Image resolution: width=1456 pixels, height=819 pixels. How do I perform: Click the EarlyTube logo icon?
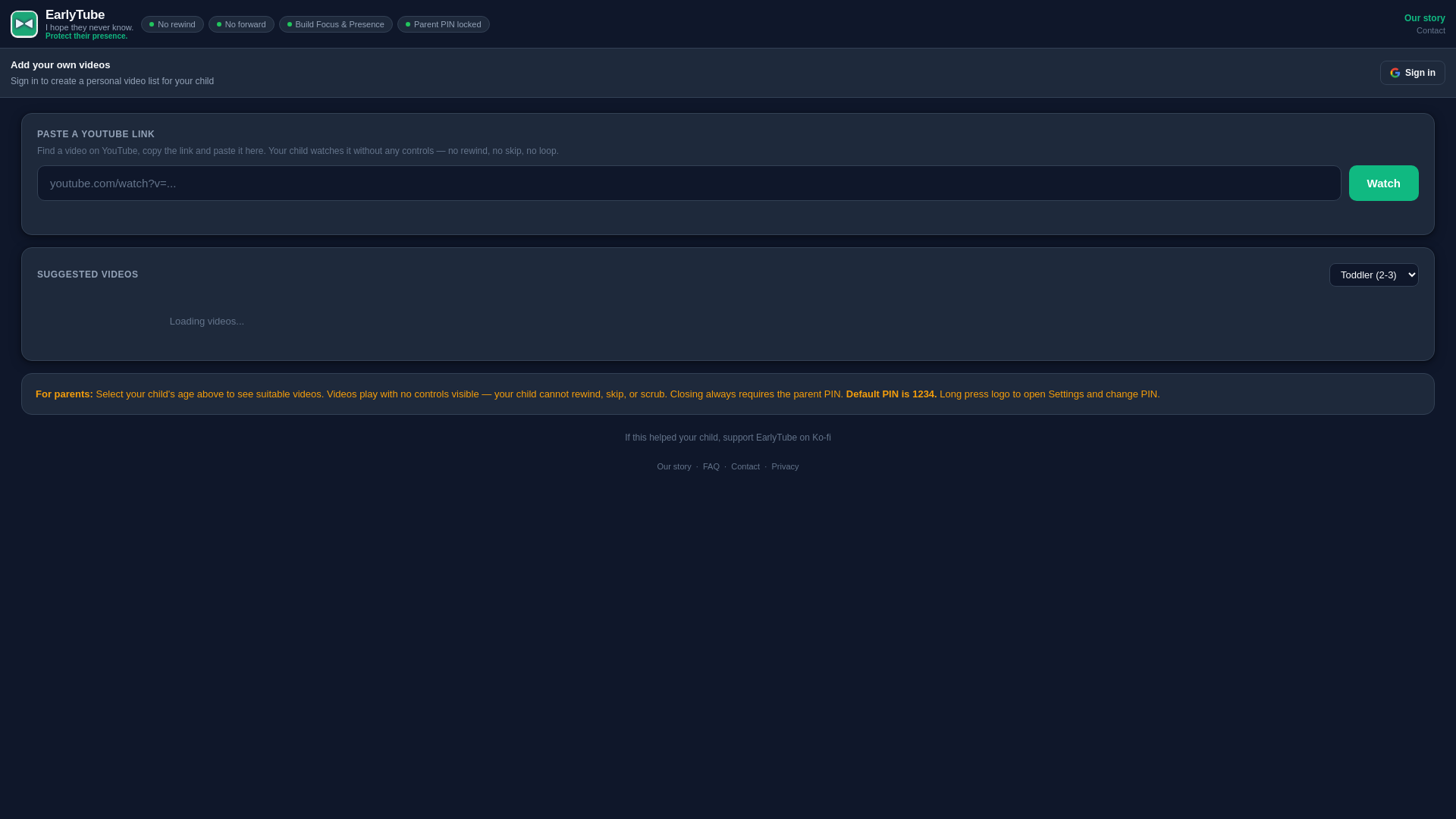24,24
